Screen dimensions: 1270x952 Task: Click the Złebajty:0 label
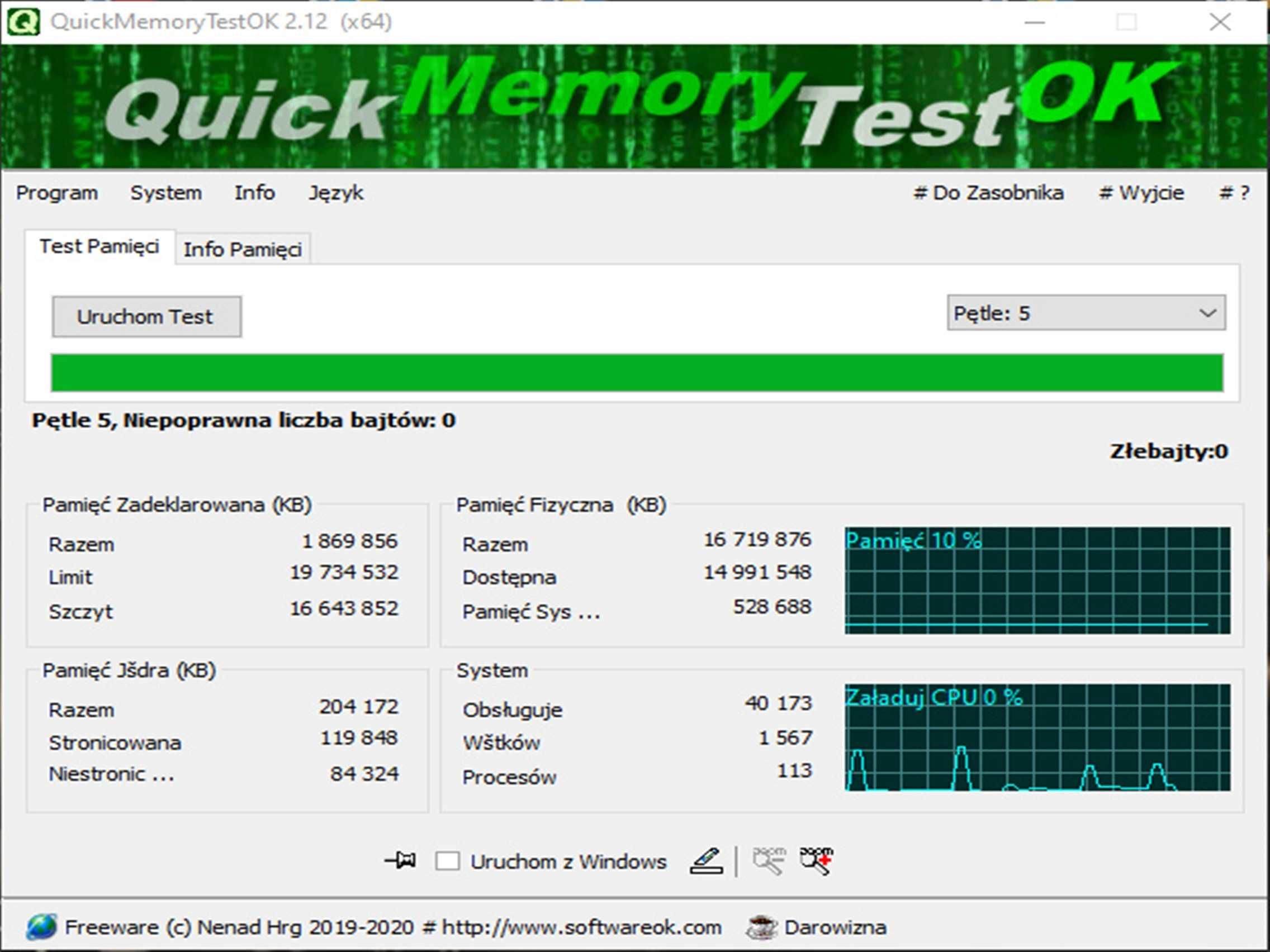tap(1169, 451)
